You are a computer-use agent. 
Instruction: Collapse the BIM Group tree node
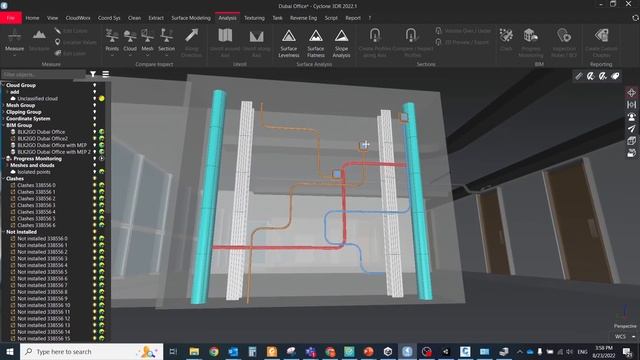tap(3, 125)
